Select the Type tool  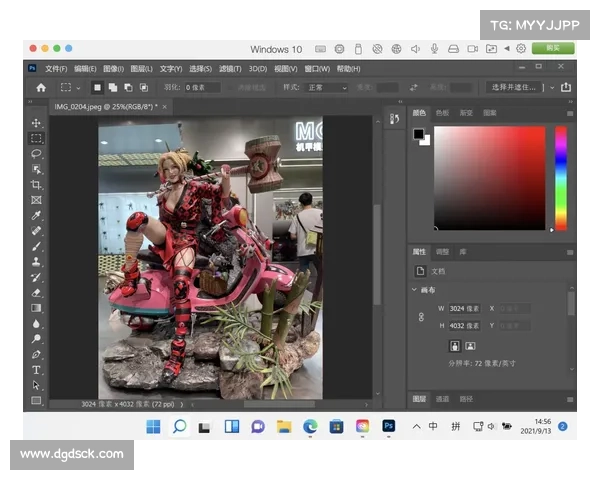coord(36,370)
